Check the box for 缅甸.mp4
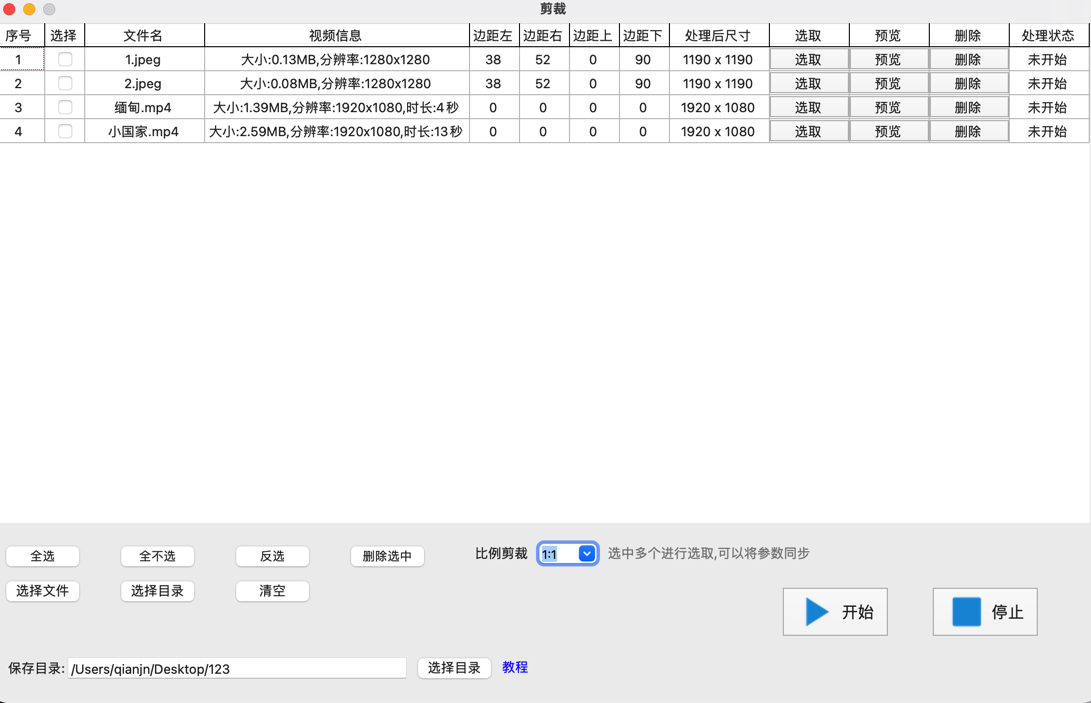 [x=65, y=107]
